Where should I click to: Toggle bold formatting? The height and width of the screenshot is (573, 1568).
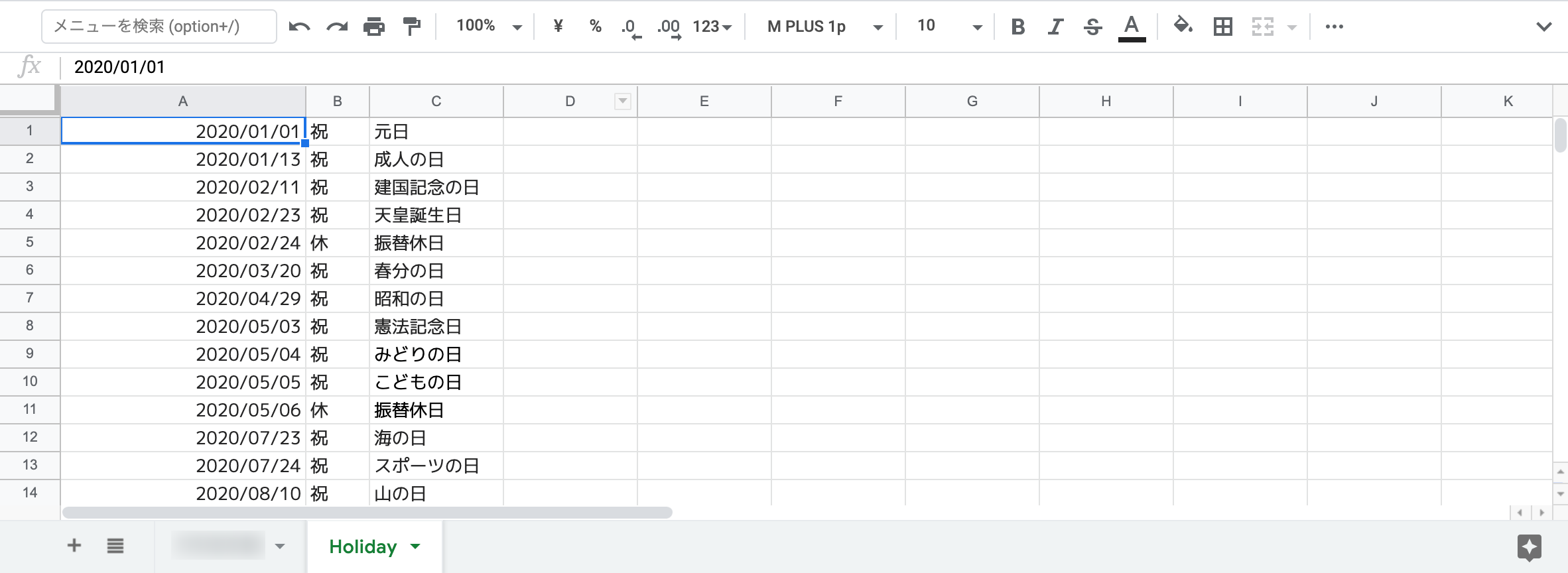pos(1017,27)
